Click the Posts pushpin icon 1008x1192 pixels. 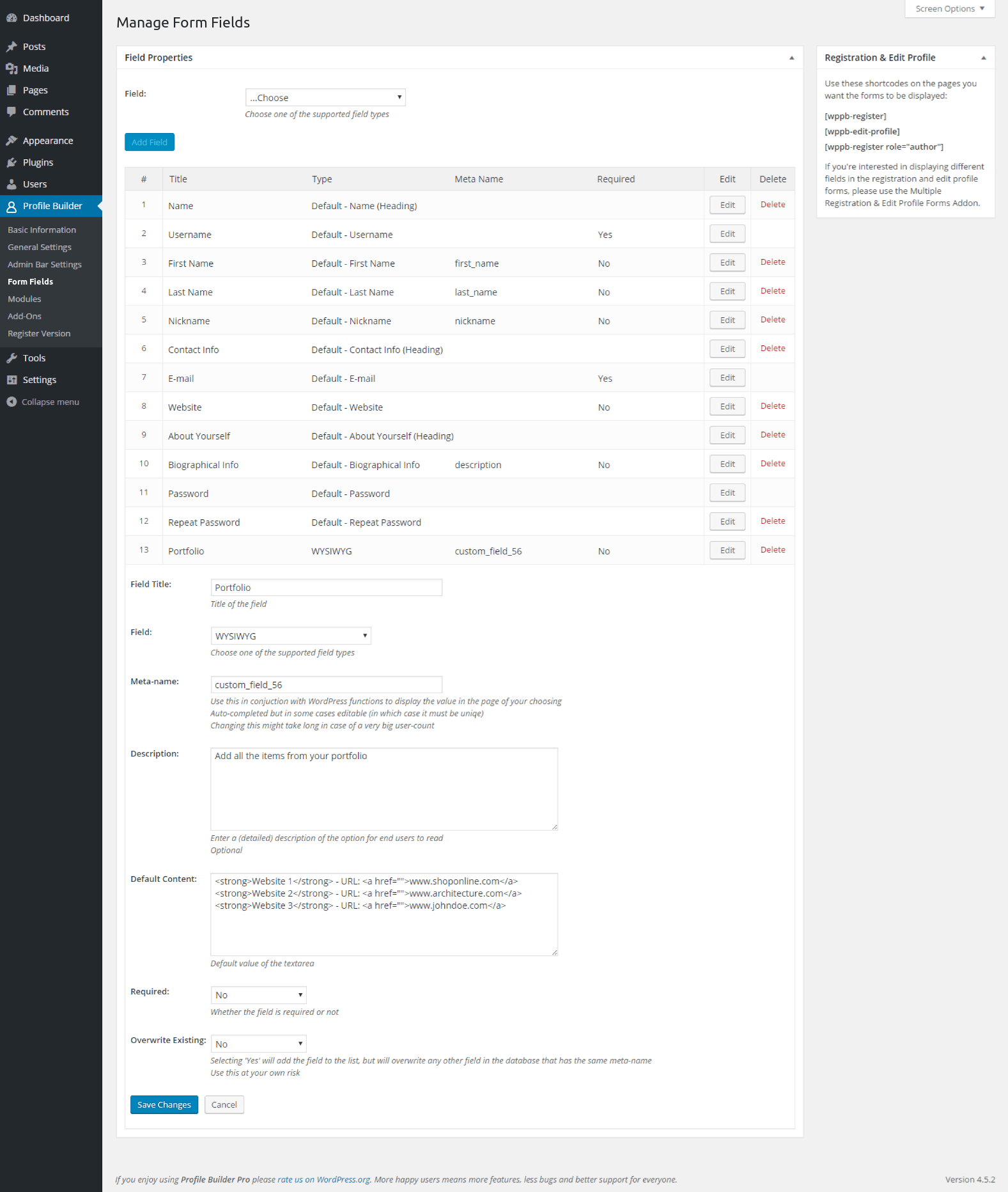[12, 47]
